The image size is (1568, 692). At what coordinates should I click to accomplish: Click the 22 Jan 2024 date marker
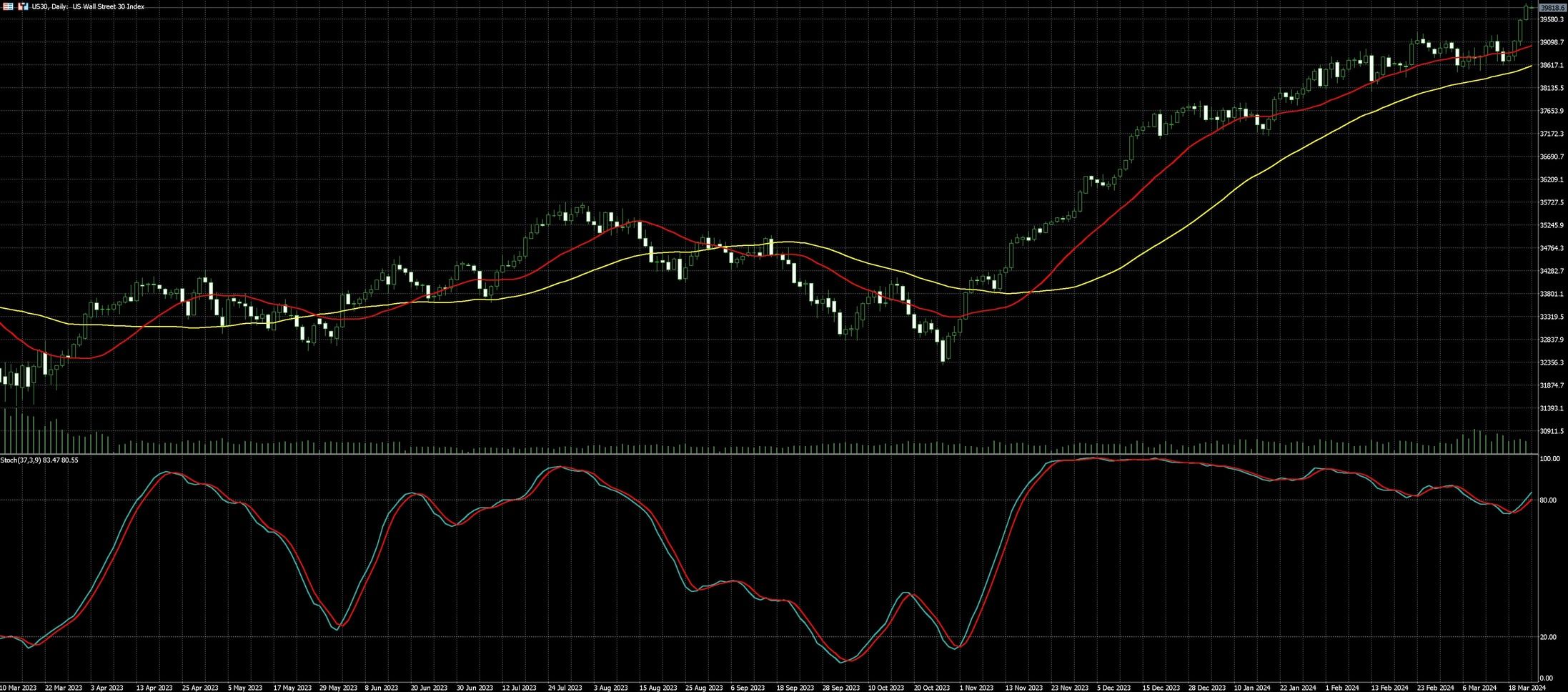pyautogui.click(x=1298, y=688)
